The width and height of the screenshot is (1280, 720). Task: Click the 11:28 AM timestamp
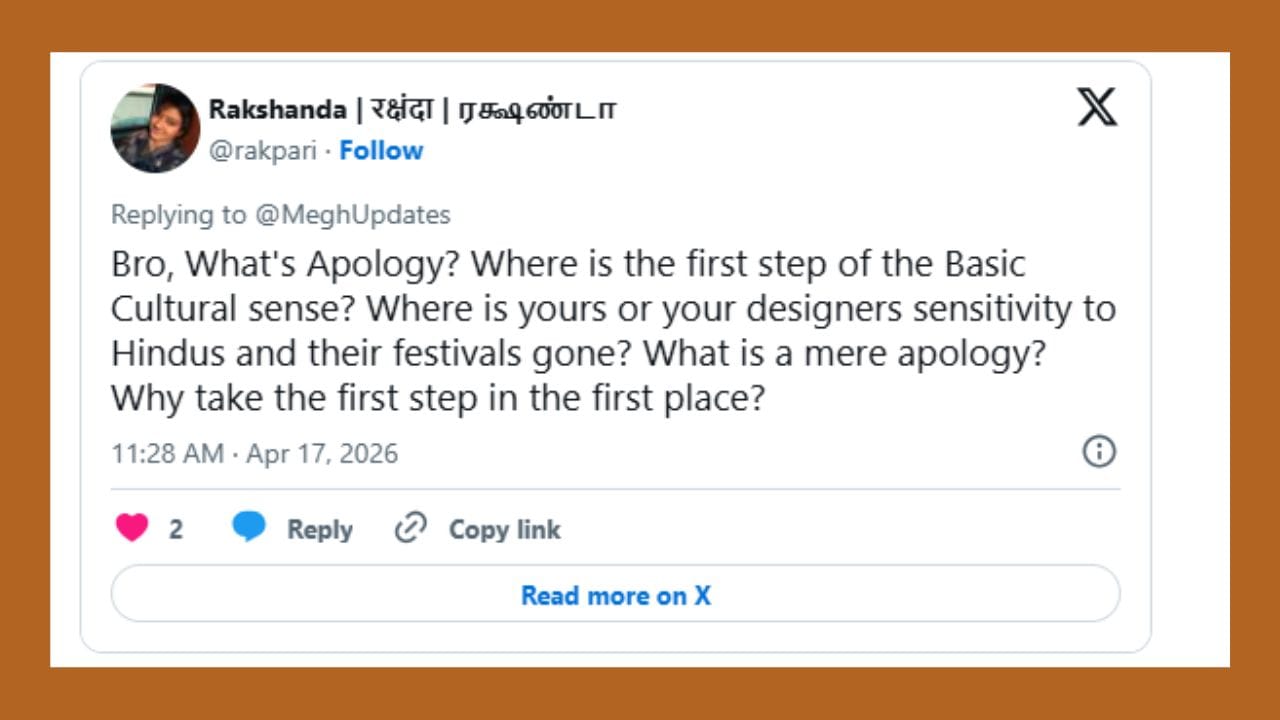click(x=167, y=454)
